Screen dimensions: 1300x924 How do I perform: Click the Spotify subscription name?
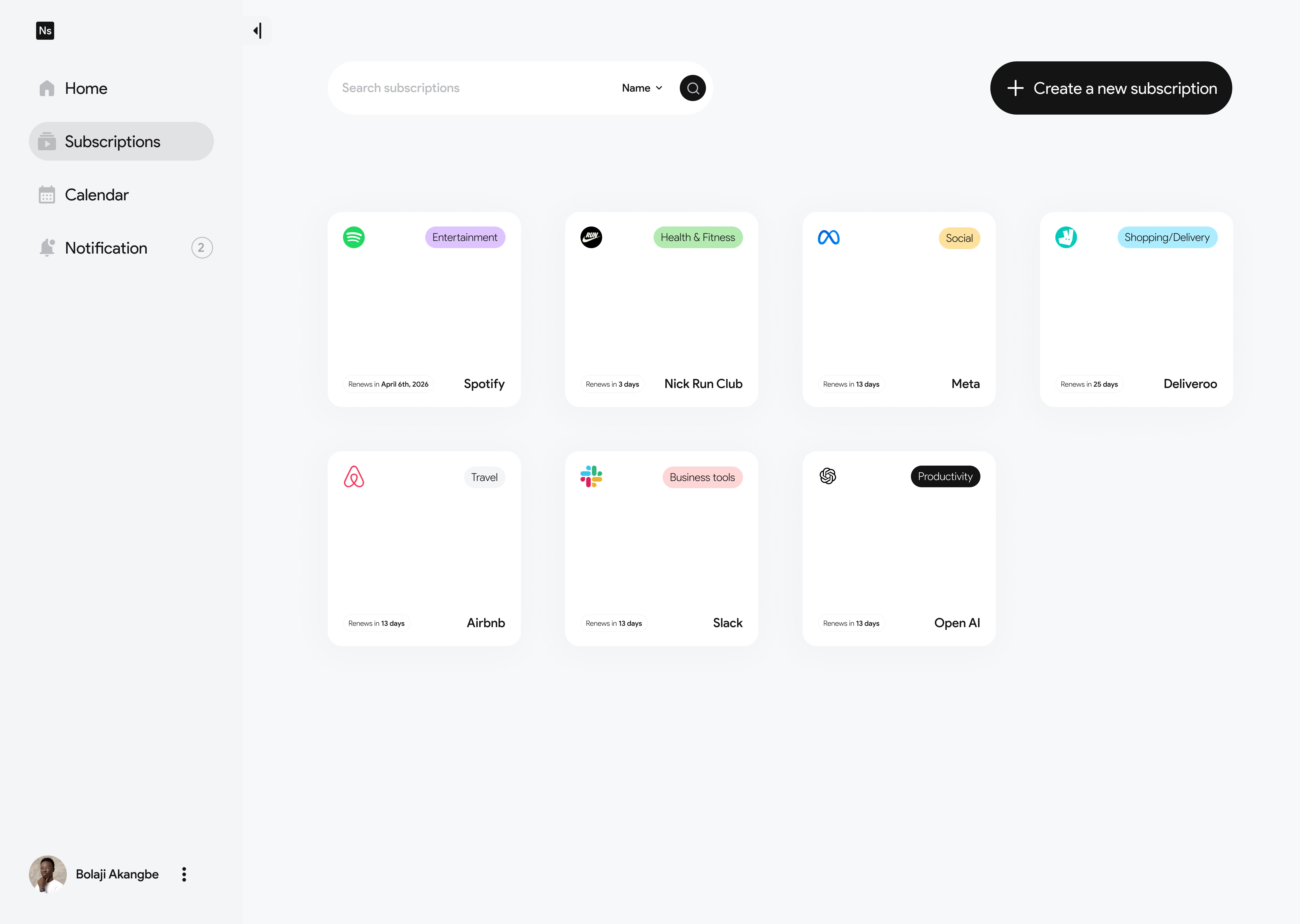click(x=484, y=384)
